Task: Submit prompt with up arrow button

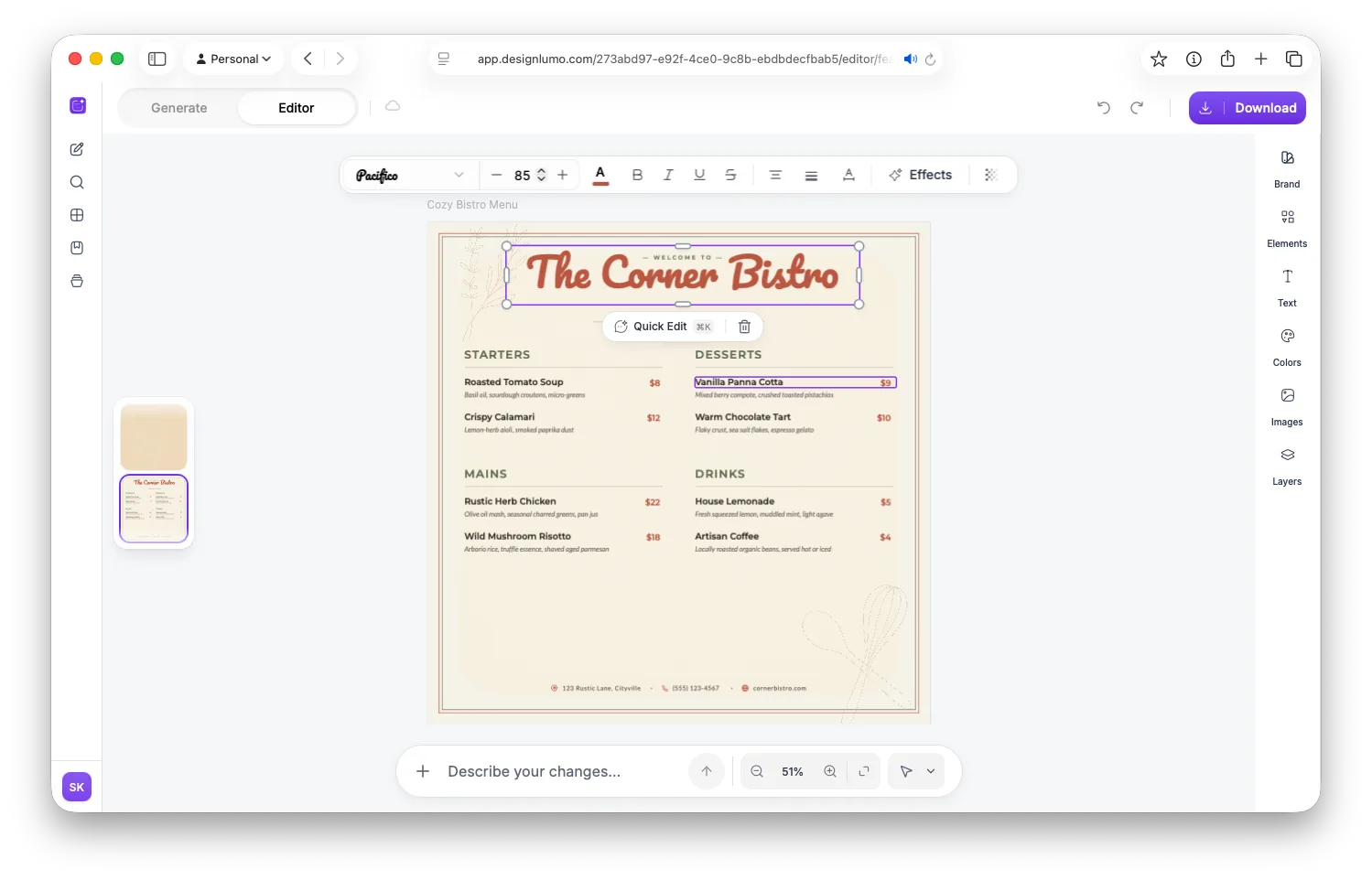Action: coord(707,771)
